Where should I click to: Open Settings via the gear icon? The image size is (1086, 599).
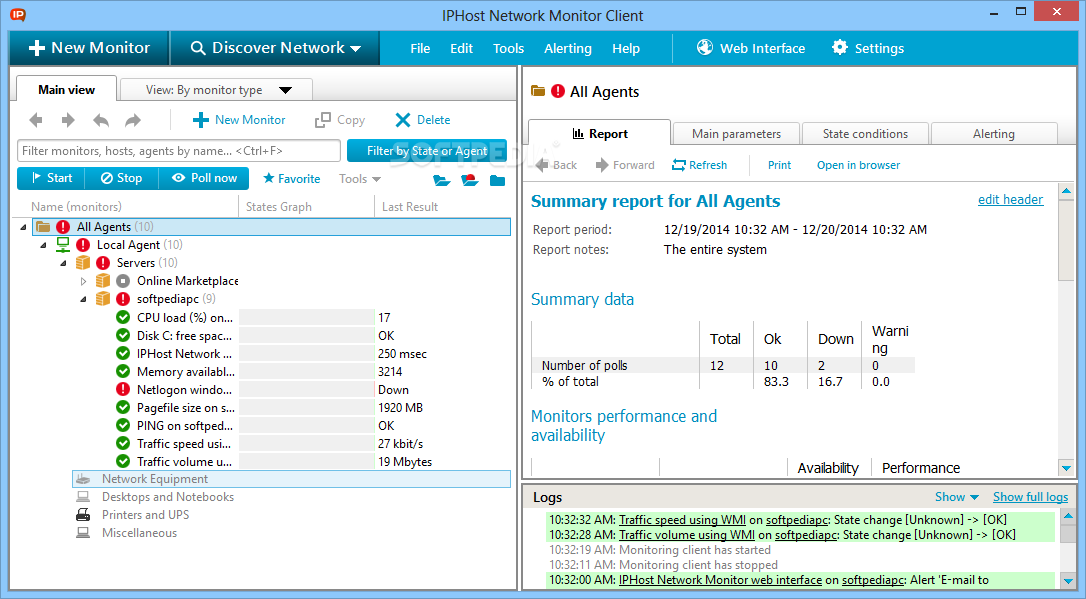click(x=839, y=47)
